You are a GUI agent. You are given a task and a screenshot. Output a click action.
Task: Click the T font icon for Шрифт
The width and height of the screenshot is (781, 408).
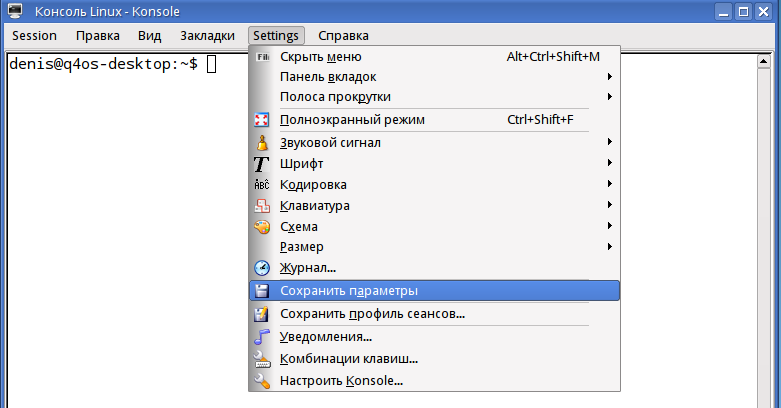[x=262, y=164]
